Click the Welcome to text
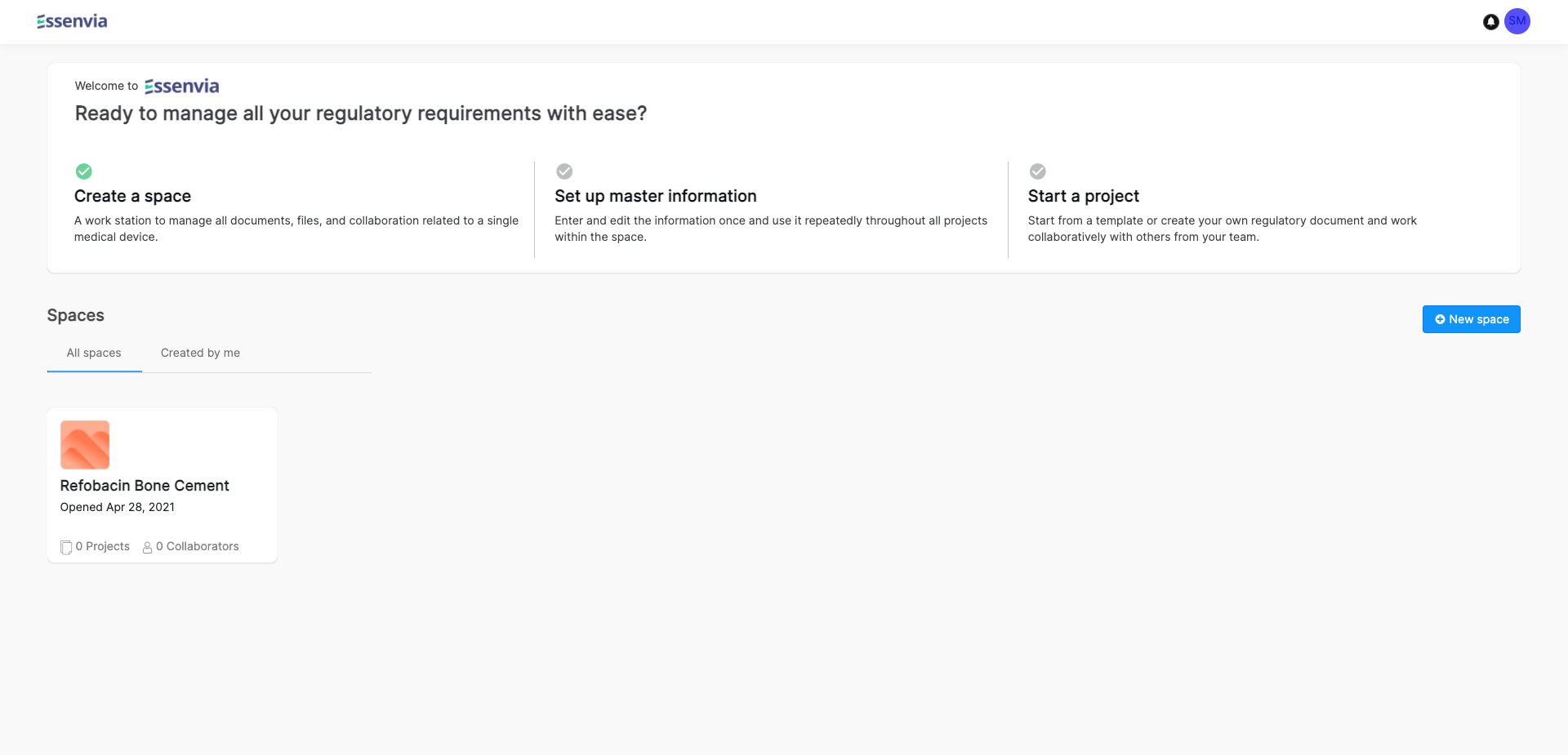This screenshot has height=756, width=1568. [x=106, y=86]
